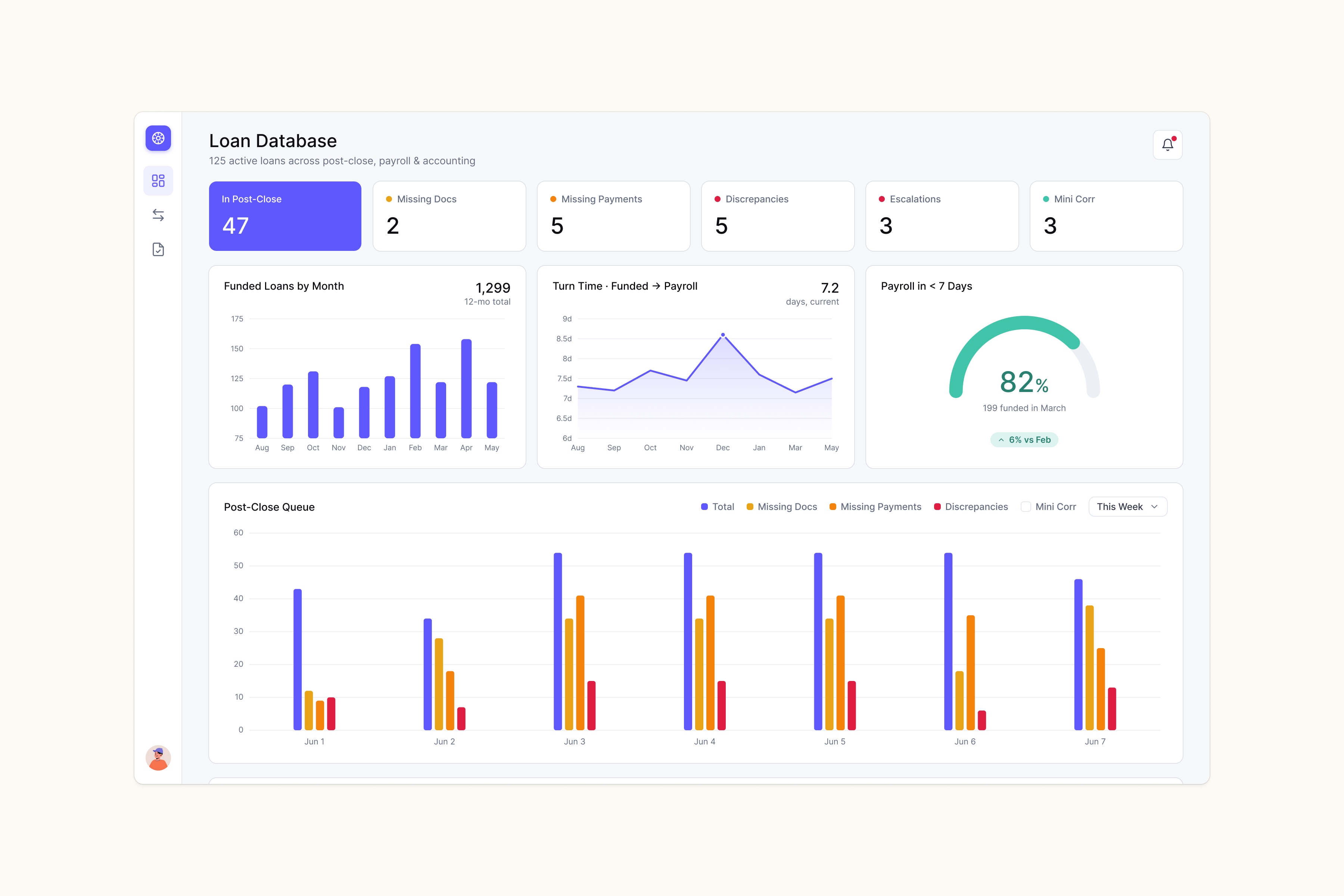Click the 7.2 days current value
This screenshot has width=1344, height=896.
830,287
